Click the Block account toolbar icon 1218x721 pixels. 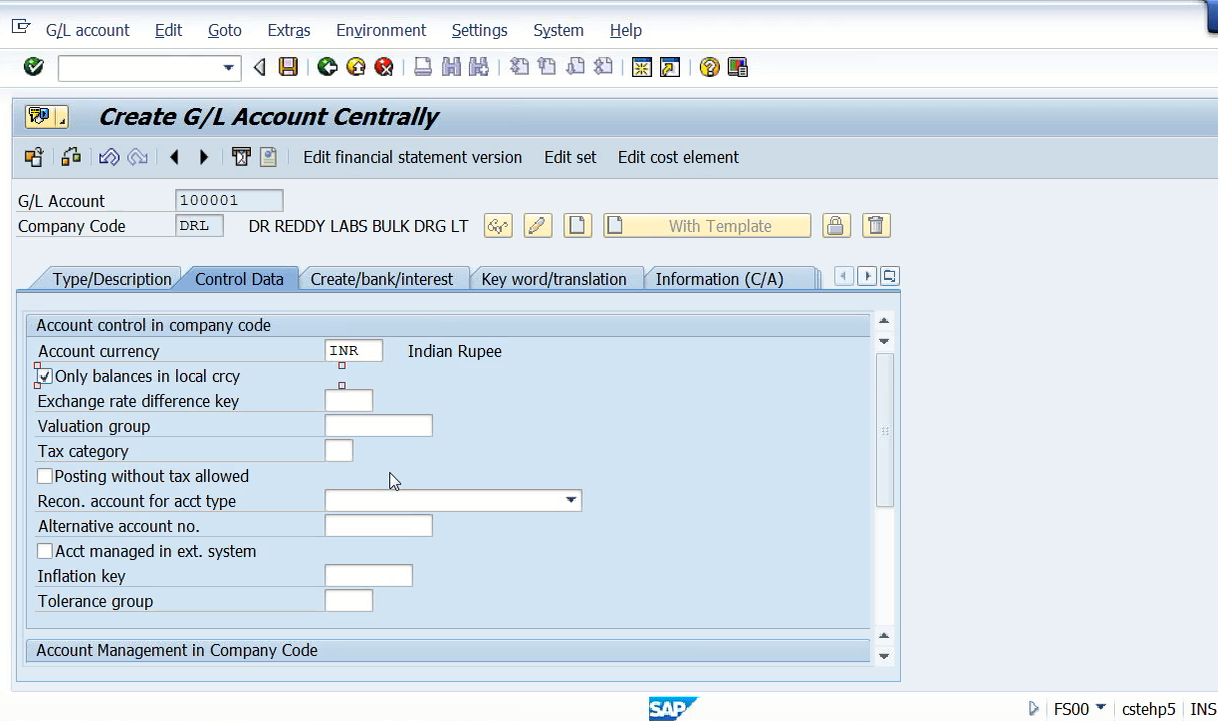pos(240,157)
